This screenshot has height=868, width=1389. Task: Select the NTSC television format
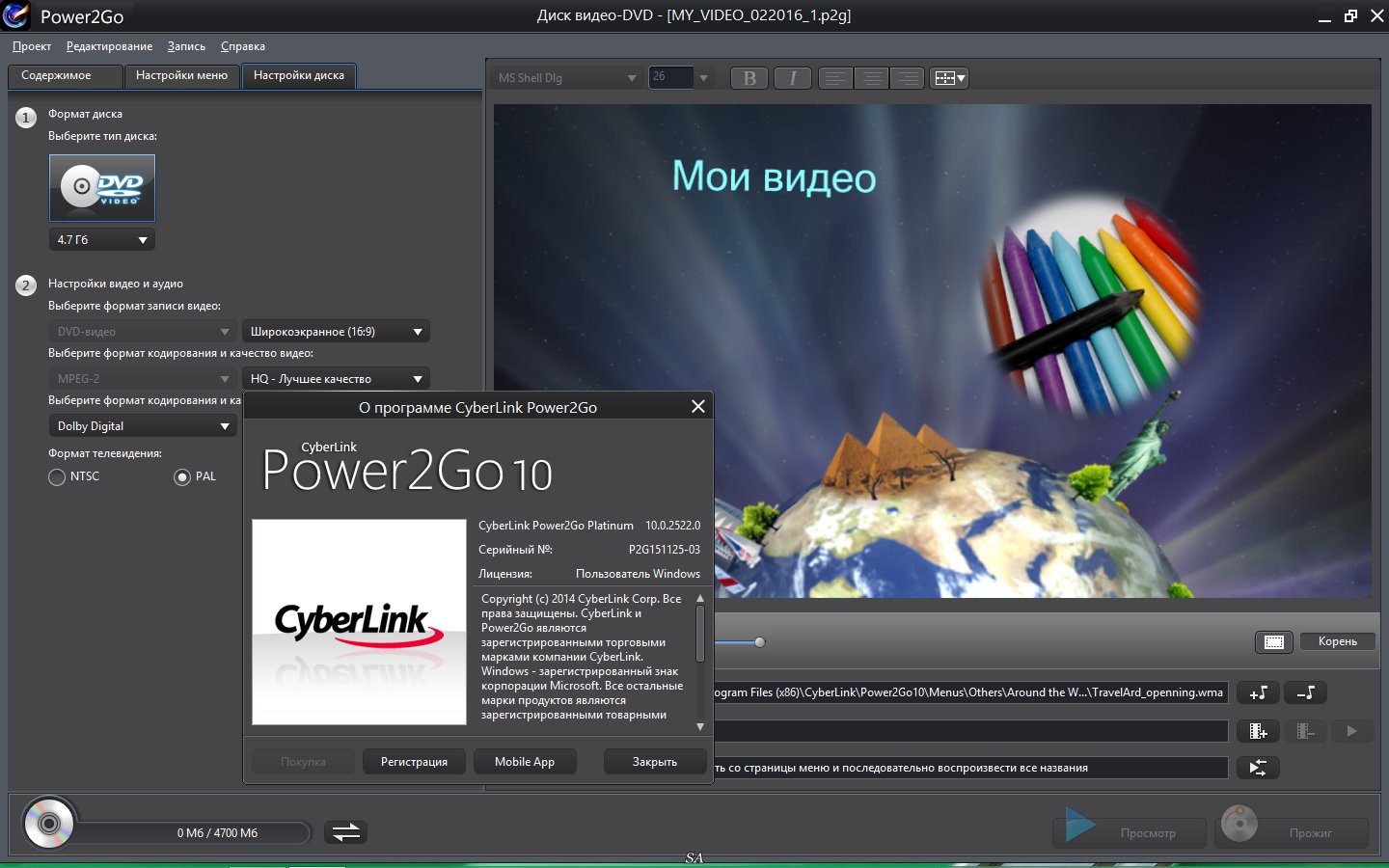[58, 477]
